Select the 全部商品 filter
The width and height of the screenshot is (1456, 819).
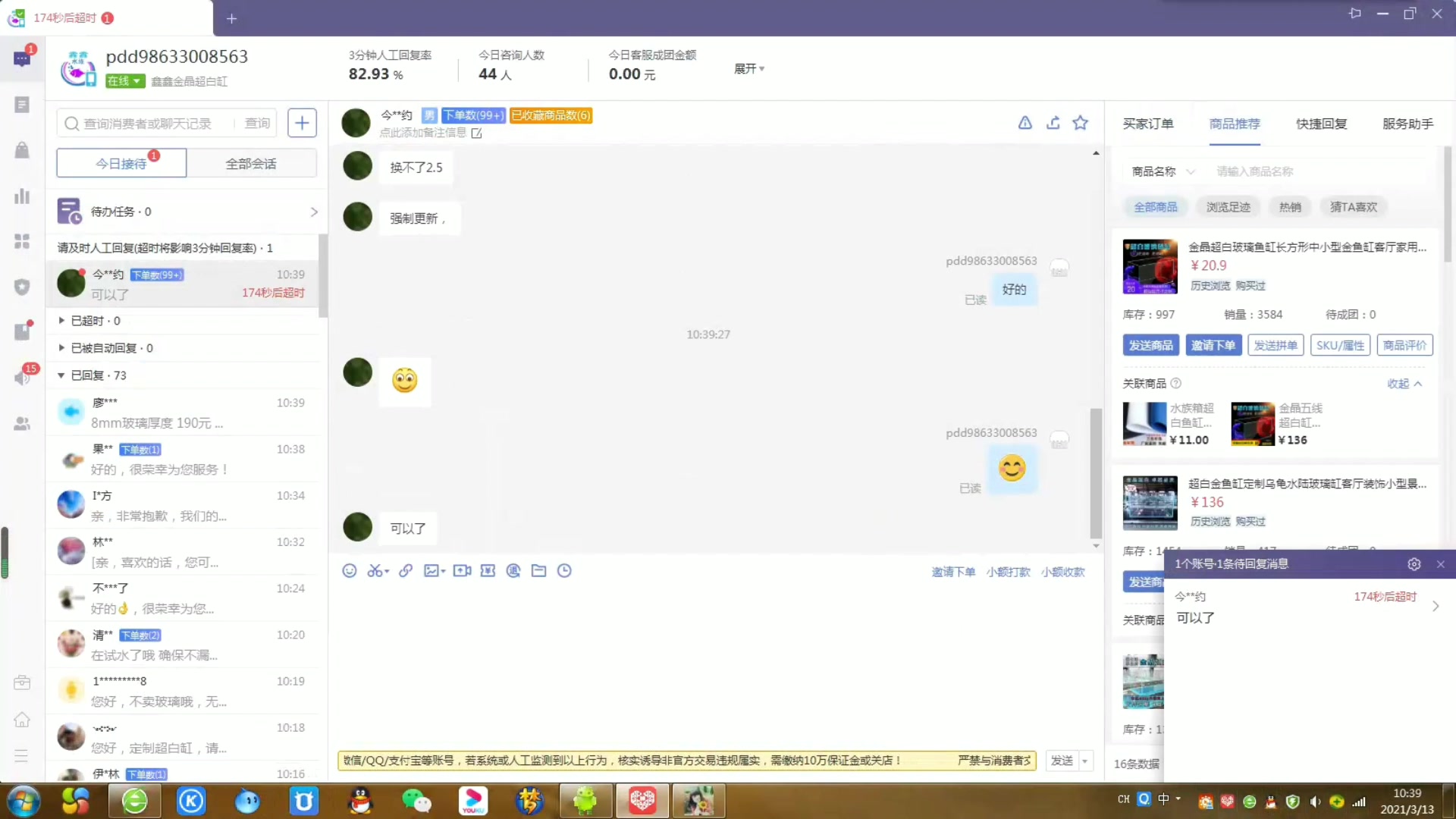(1156, 207)
